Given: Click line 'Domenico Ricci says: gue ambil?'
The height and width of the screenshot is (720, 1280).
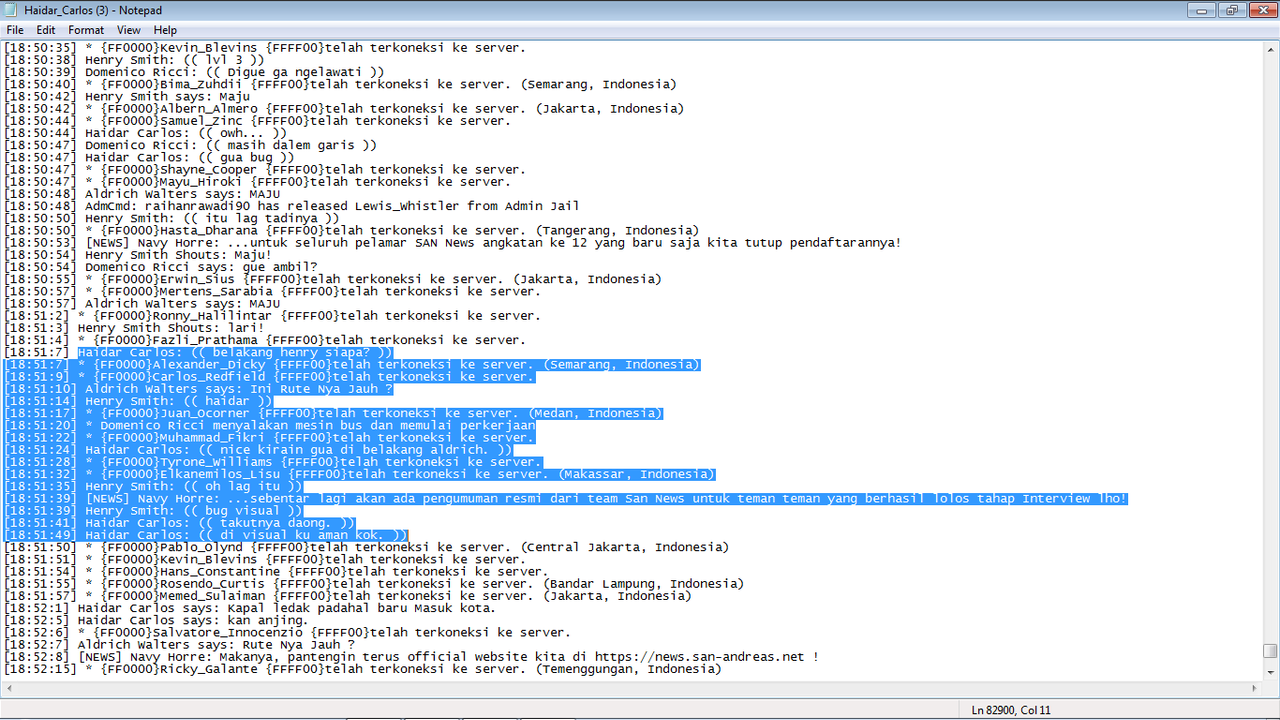Looking at the screenshot, I should pos(161,267).
